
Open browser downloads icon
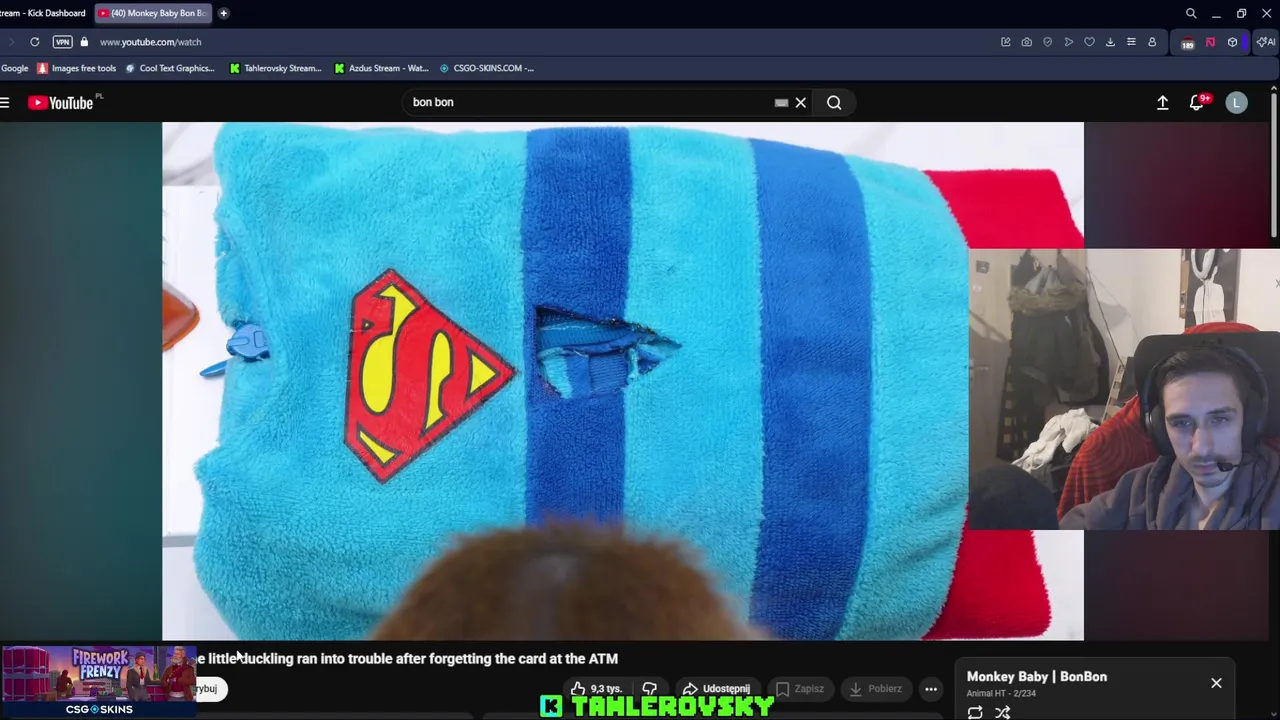[1110, 42]
